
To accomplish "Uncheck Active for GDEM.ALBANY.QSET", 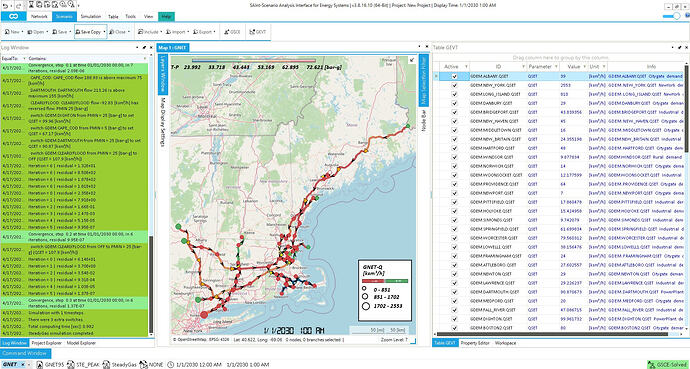I will point(454,76).
